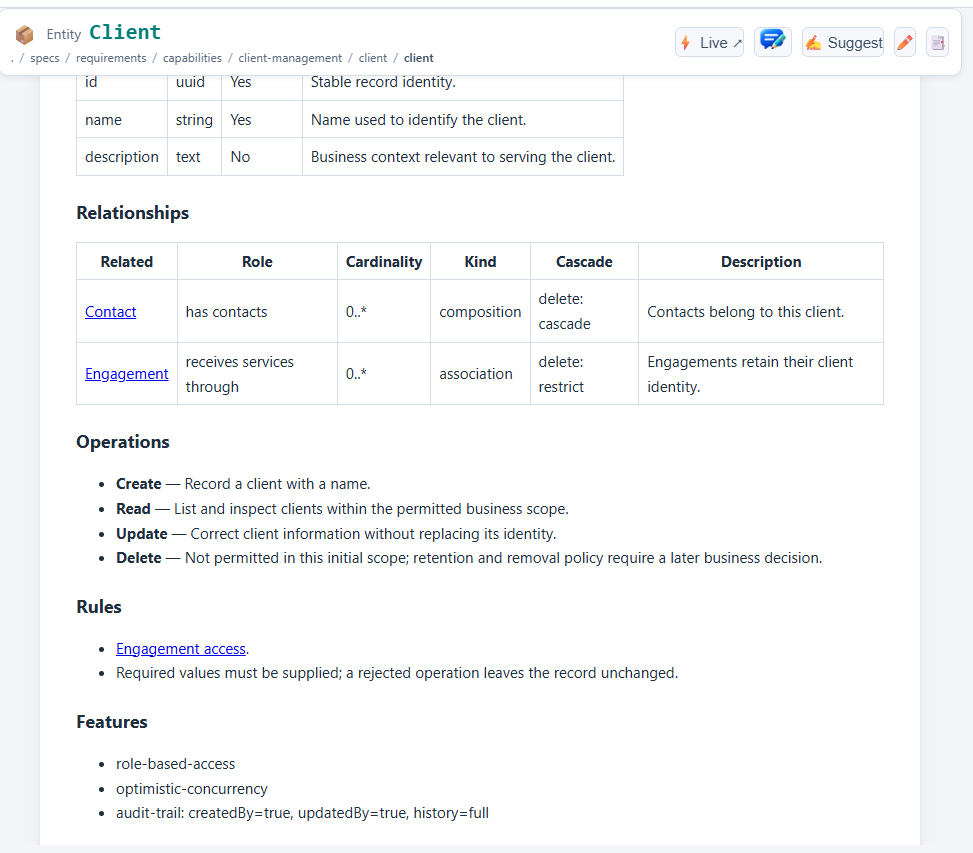The width and height of the screenshot is (973, 853).
Task: Click the 'name' attribute cell
Action: pos(122,120)
